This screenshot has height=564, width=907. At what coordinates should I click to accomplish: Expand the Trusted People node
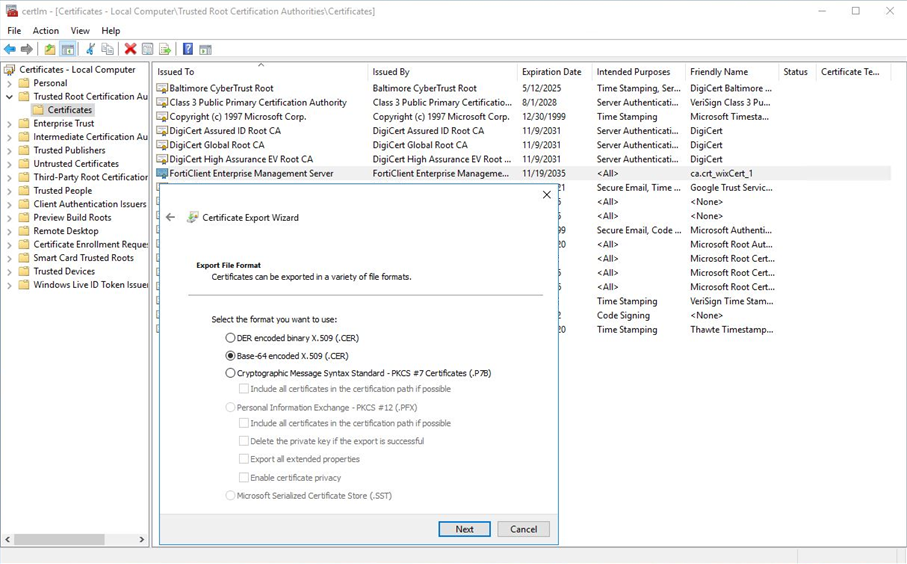tap(9, 191)
